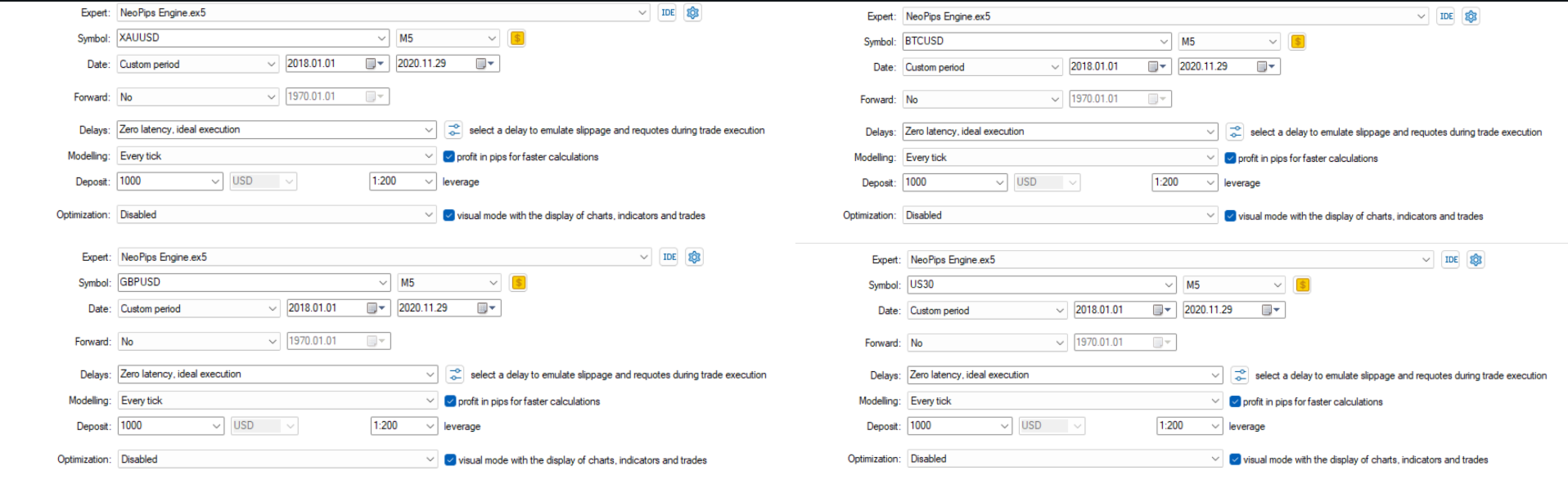This screenshot has height=484, width=1568.
Task: Toggle visual mode checkbox in US30 panel
Action: tap(1235, 459)
